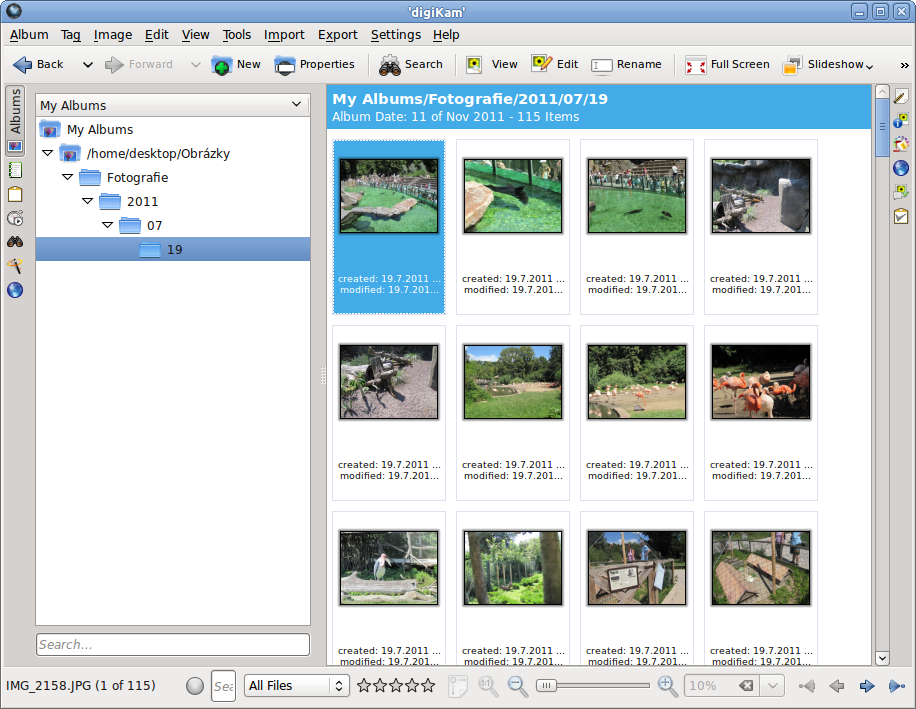
Task: Click the zoom in magnifier icon
Action: [x=668, y=686]
